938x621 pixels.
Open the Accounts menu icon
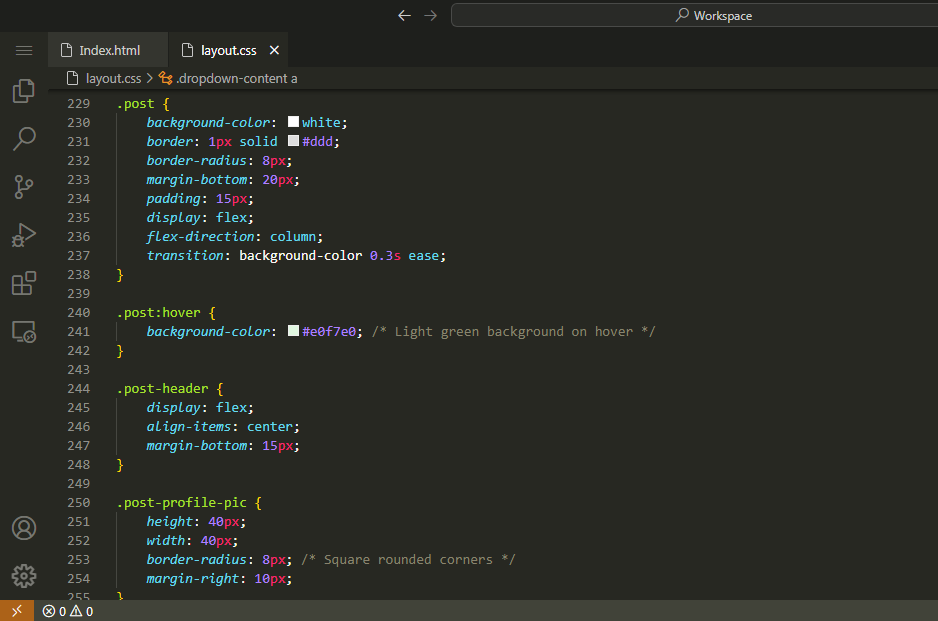(x=24, y=528)
